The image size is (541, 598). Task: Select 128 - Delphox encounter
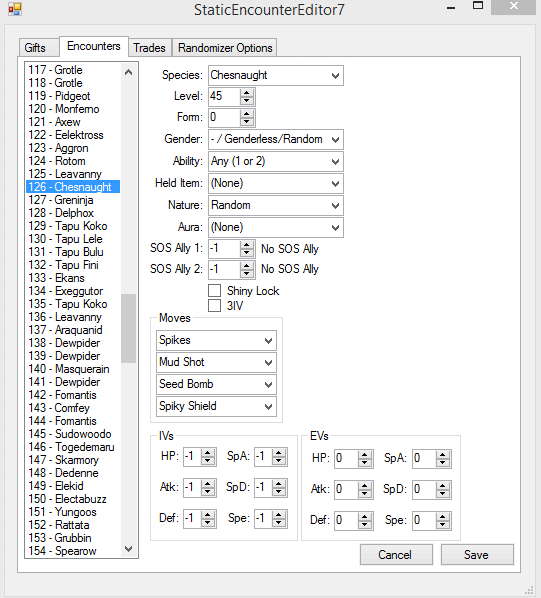(73, 213)
